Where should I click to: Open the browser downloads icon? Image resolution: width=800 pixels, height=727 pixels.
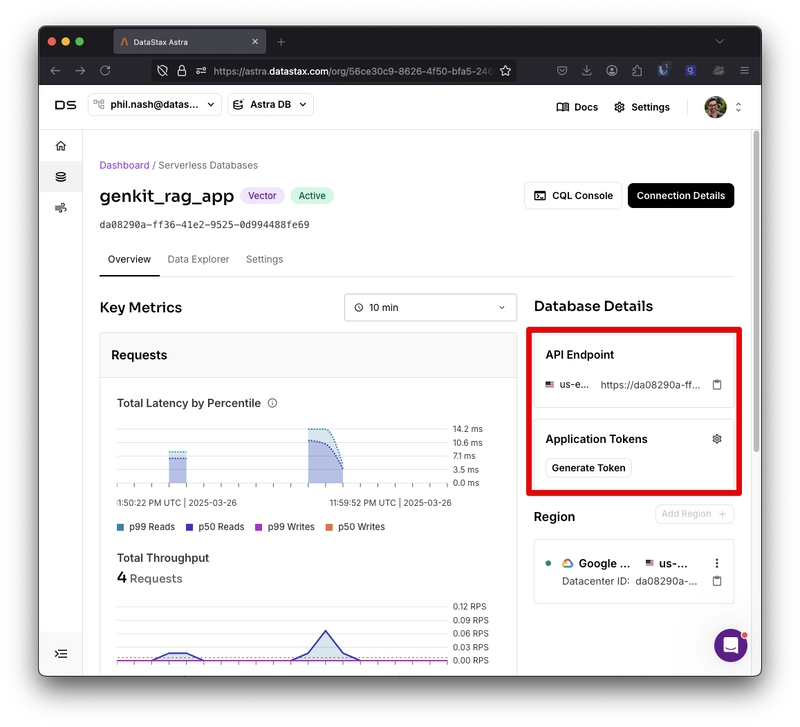[587, 70]
